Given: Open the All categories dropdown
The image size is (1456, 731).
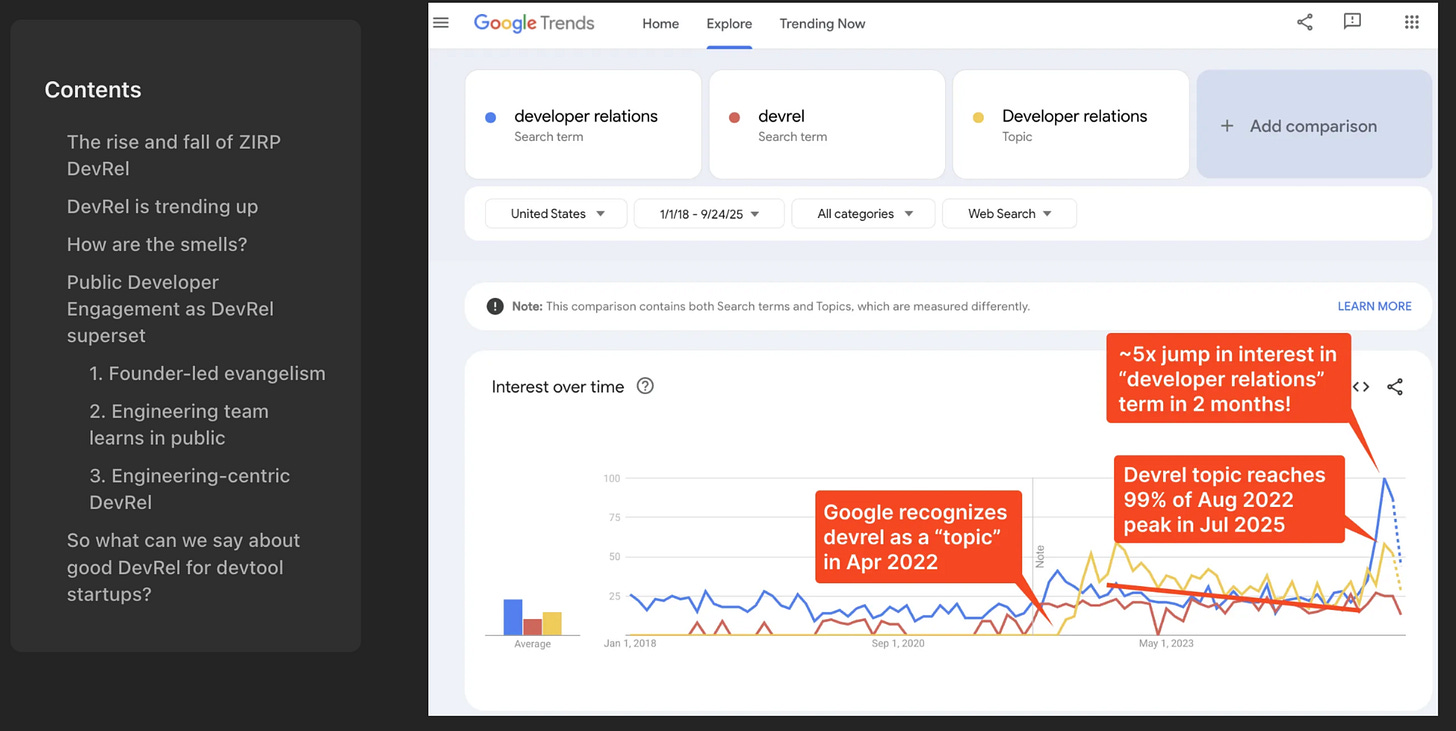Looking at the screenshot, I should click(863, 214).
